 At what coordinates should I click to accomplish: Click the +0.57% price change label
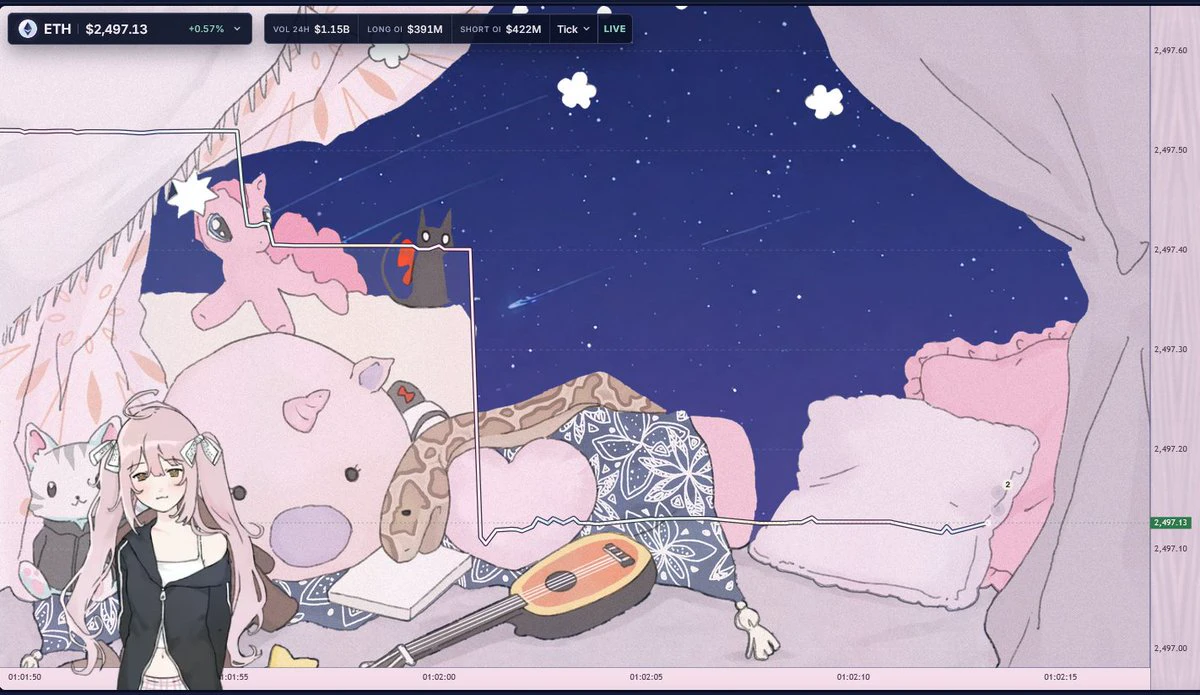tap(206, 29)
